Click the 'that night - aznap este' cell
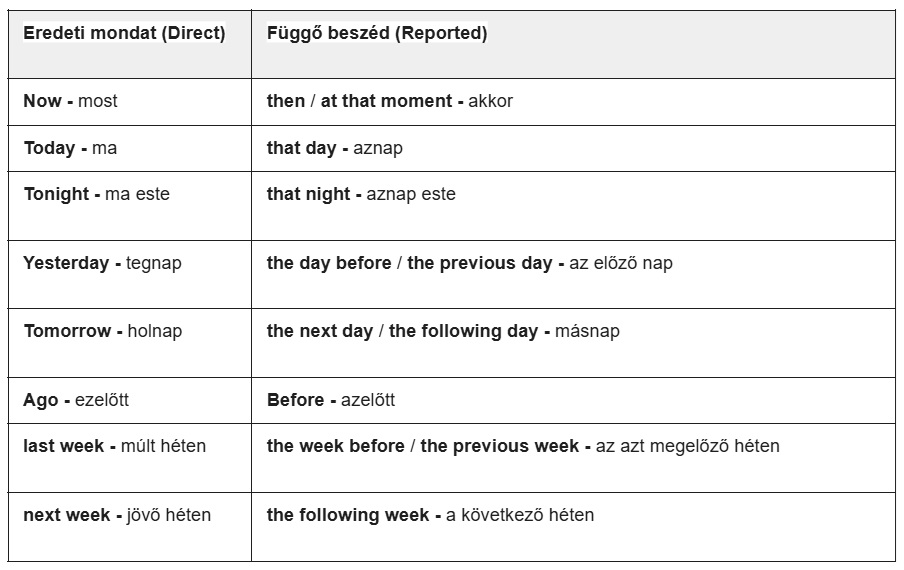Viewport: 904px width, 570px height. tap(361, 194)
